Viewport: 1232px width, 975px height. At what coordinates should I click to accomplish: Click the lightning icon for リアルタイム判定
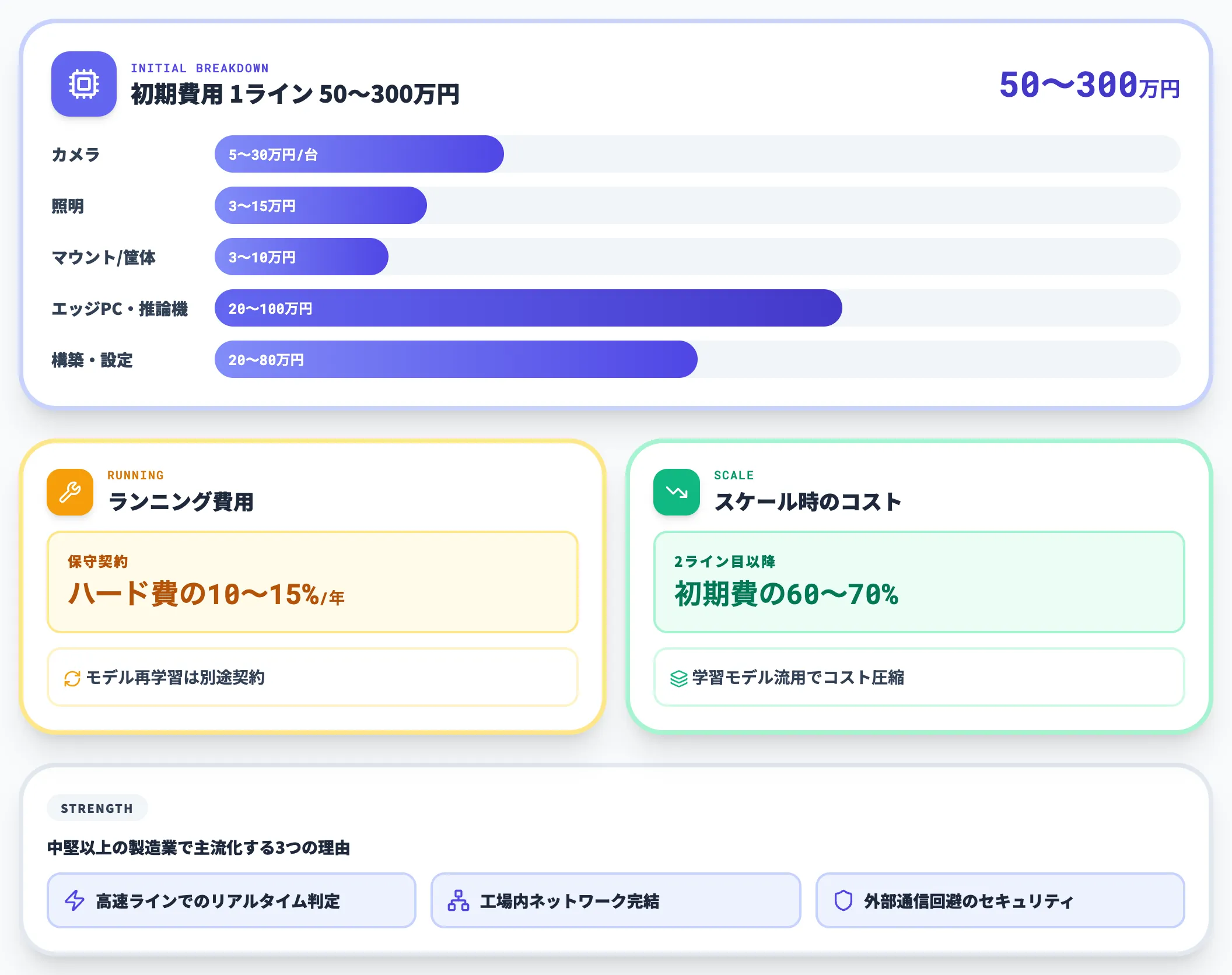[x=75, y=900]
